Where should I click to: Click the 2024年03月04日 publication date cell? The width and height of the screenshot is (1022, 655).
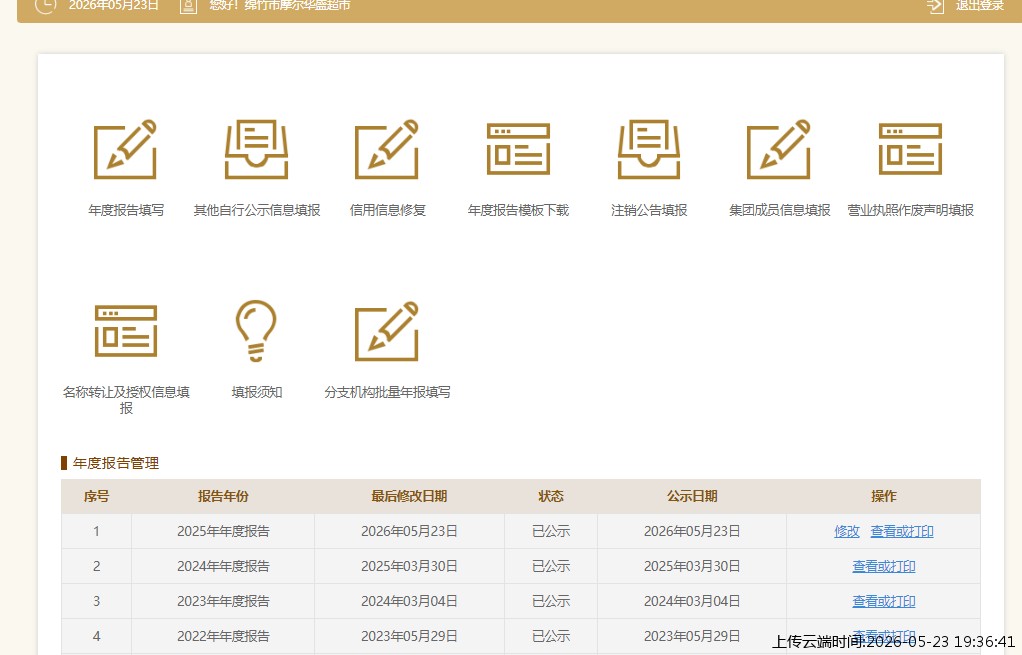click(x=692, y=602)
